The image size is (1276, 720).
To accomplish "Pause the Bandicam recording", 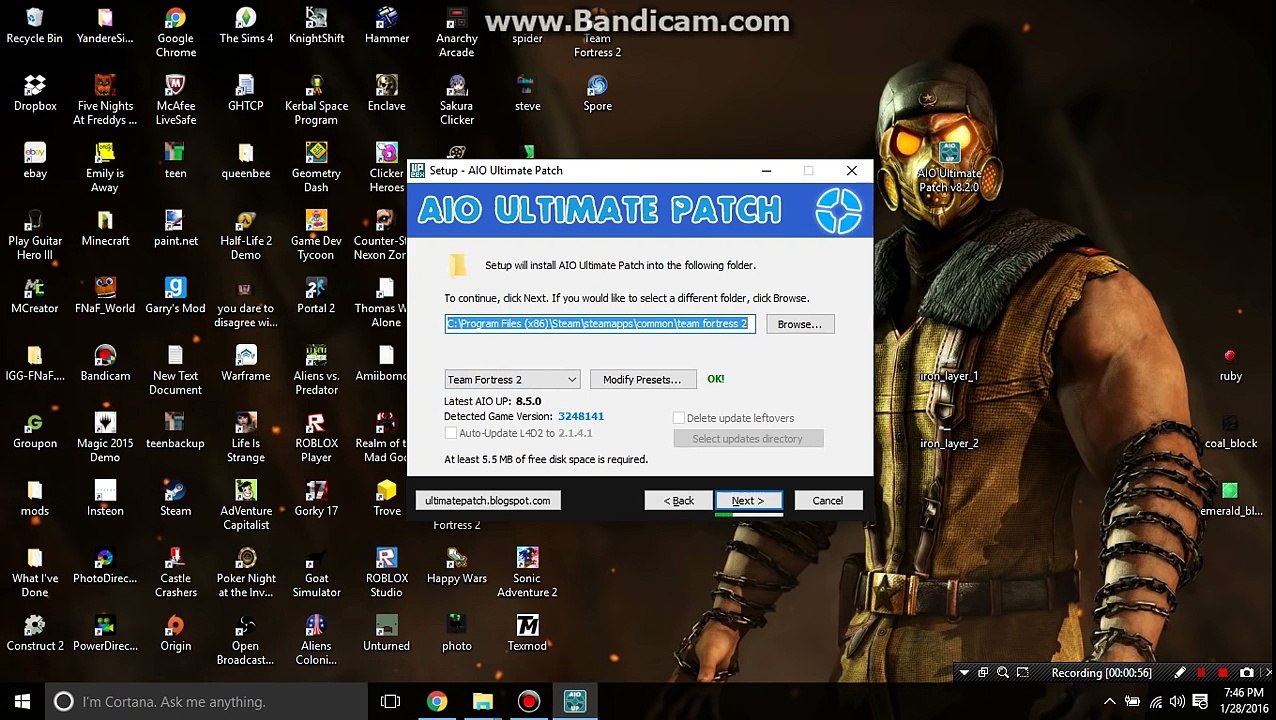I will point(1201,673).
